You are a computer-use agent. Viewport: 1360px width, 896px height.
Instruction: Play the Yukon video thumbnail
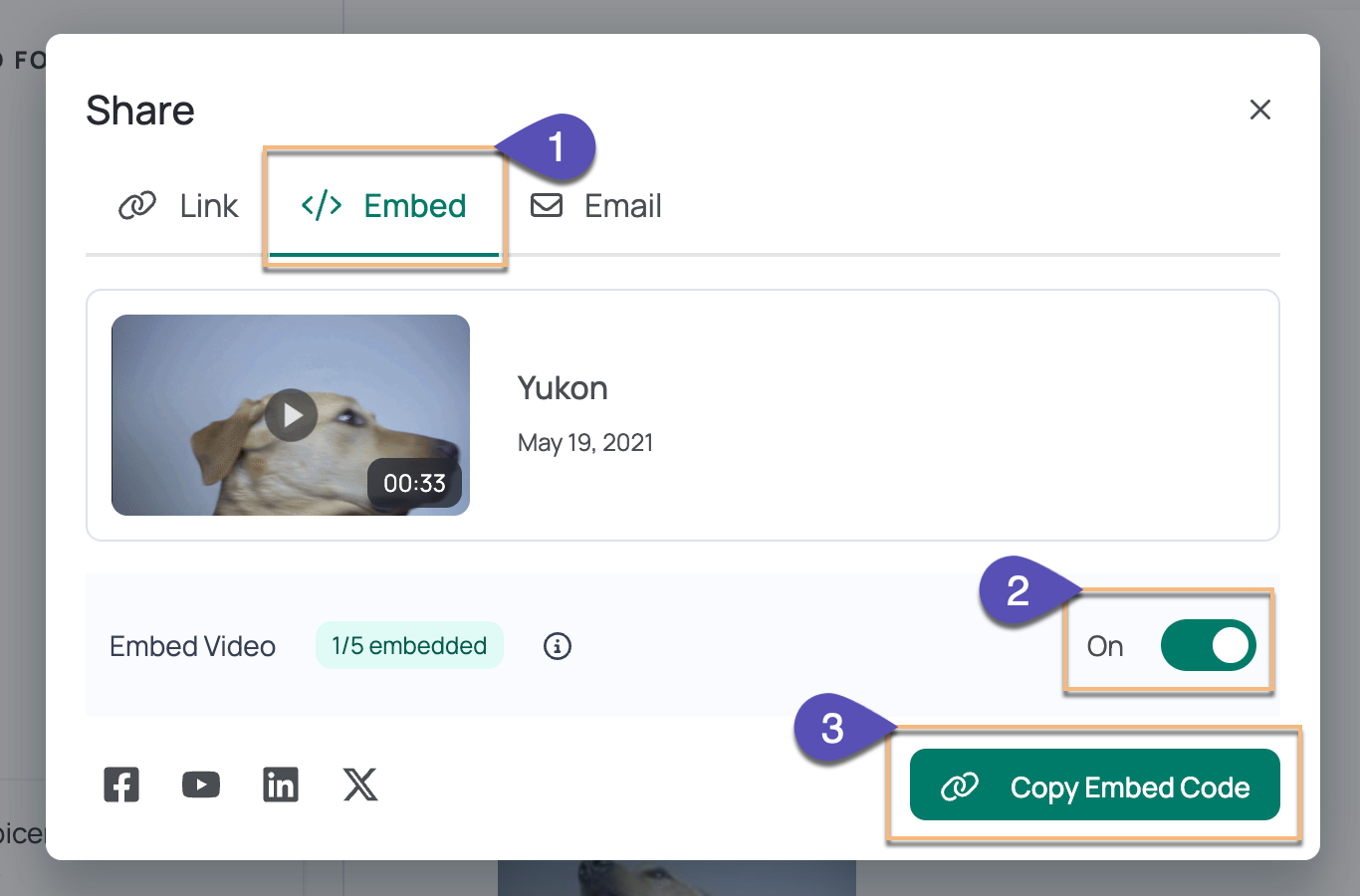291,415
